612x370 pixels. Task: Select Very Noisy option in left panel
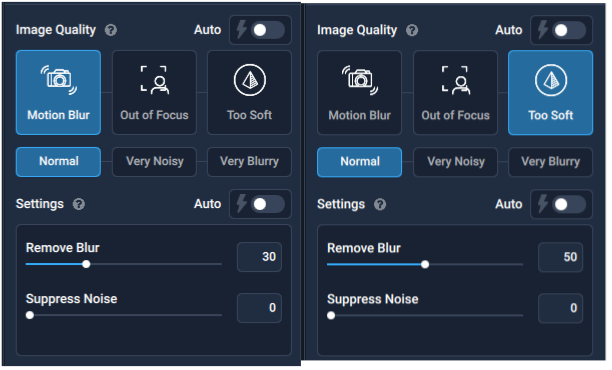(x=154, y=162)
